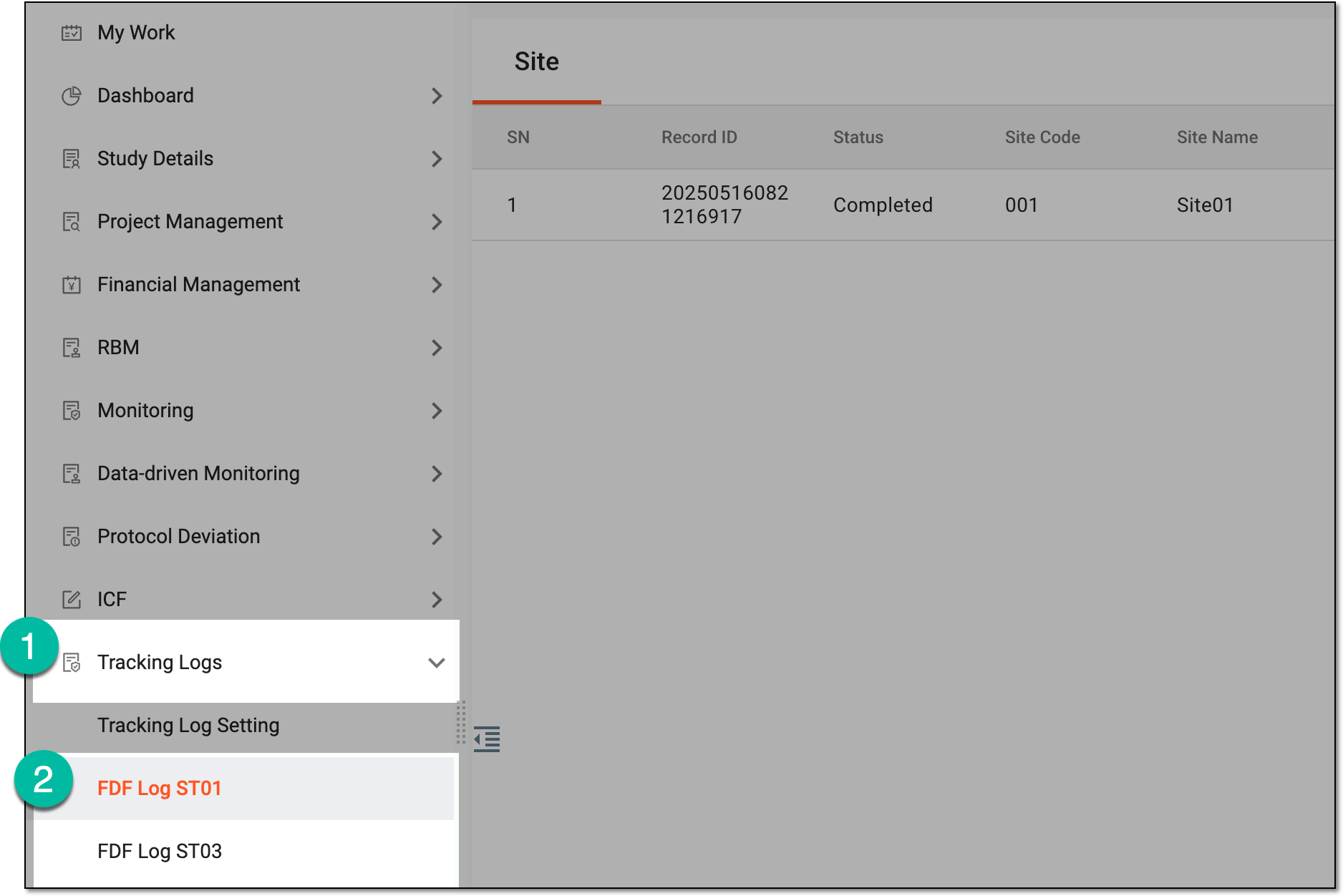The image size is (1343, 896).
Task: Switch to the Site tab
Action: pos(537,62)
